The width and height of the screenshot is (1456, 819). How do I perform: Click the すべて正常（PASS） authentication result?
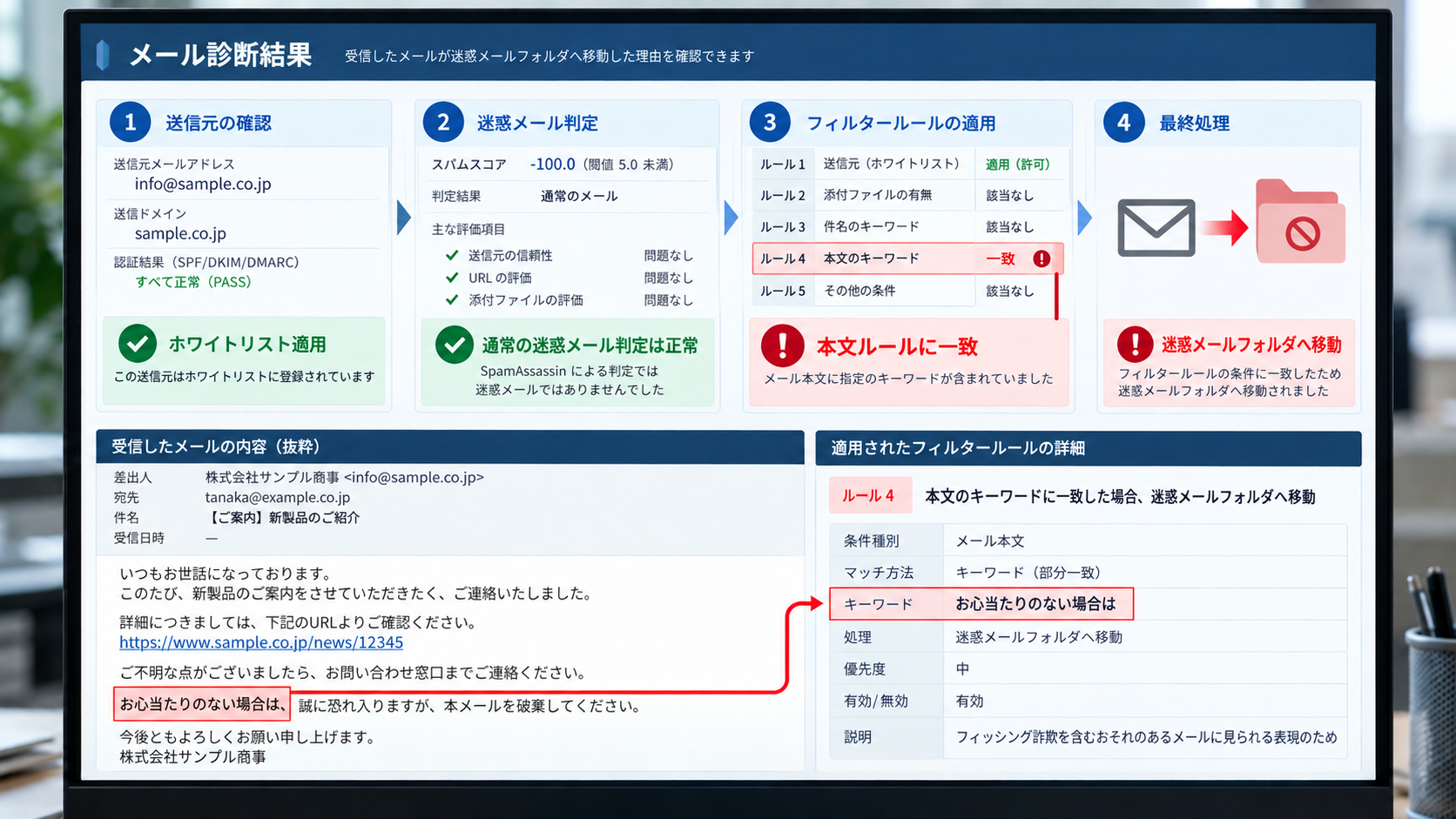(x=193, y=282)
